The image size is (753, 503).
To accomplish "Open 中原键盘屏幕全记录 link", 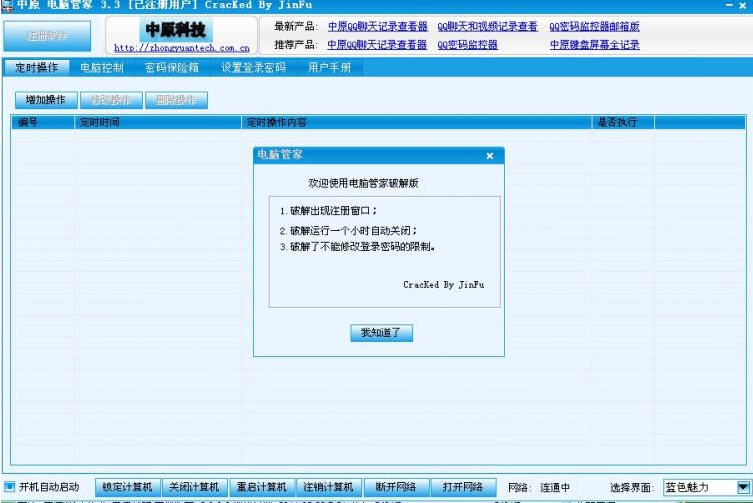I will (595, 45).
